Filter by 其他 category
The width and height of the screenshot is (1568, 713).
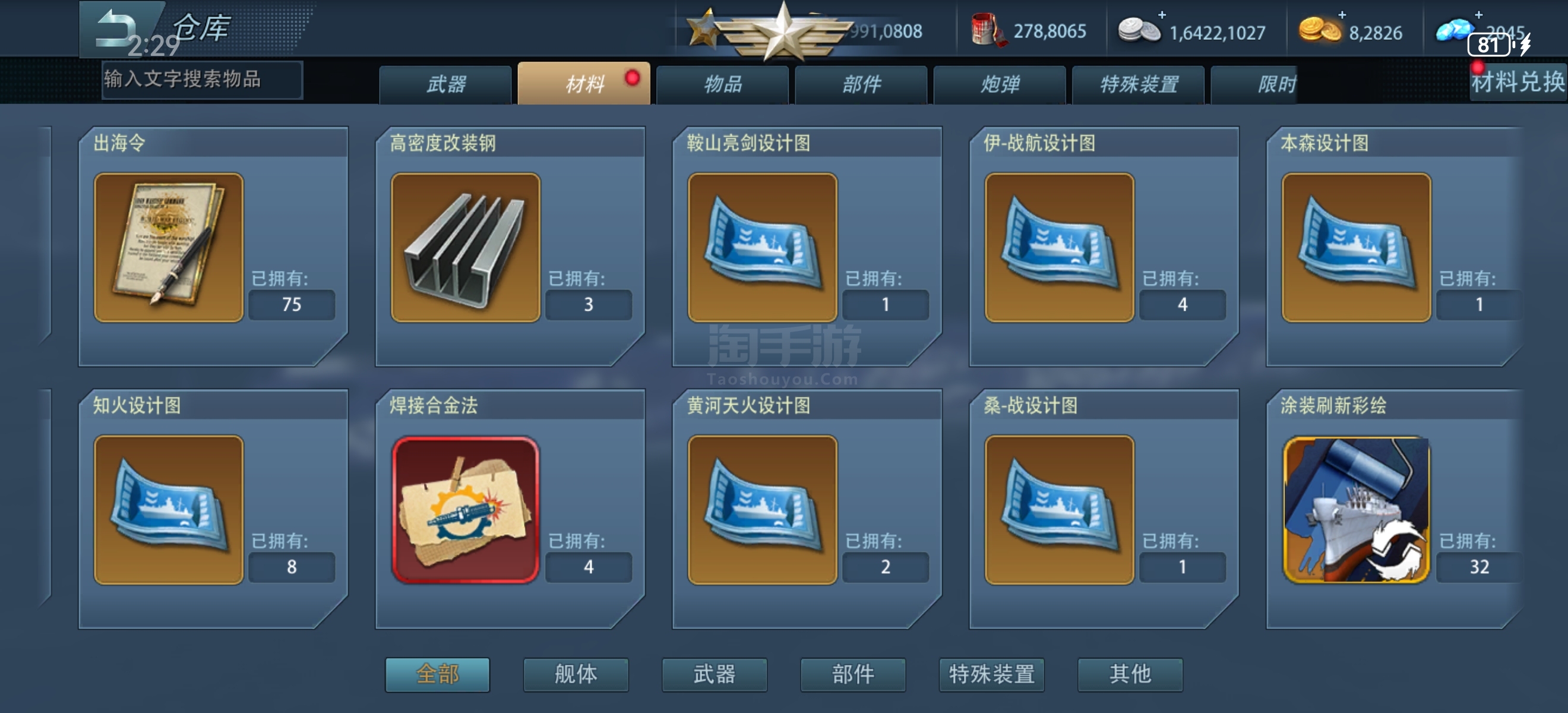[1130, 674]
